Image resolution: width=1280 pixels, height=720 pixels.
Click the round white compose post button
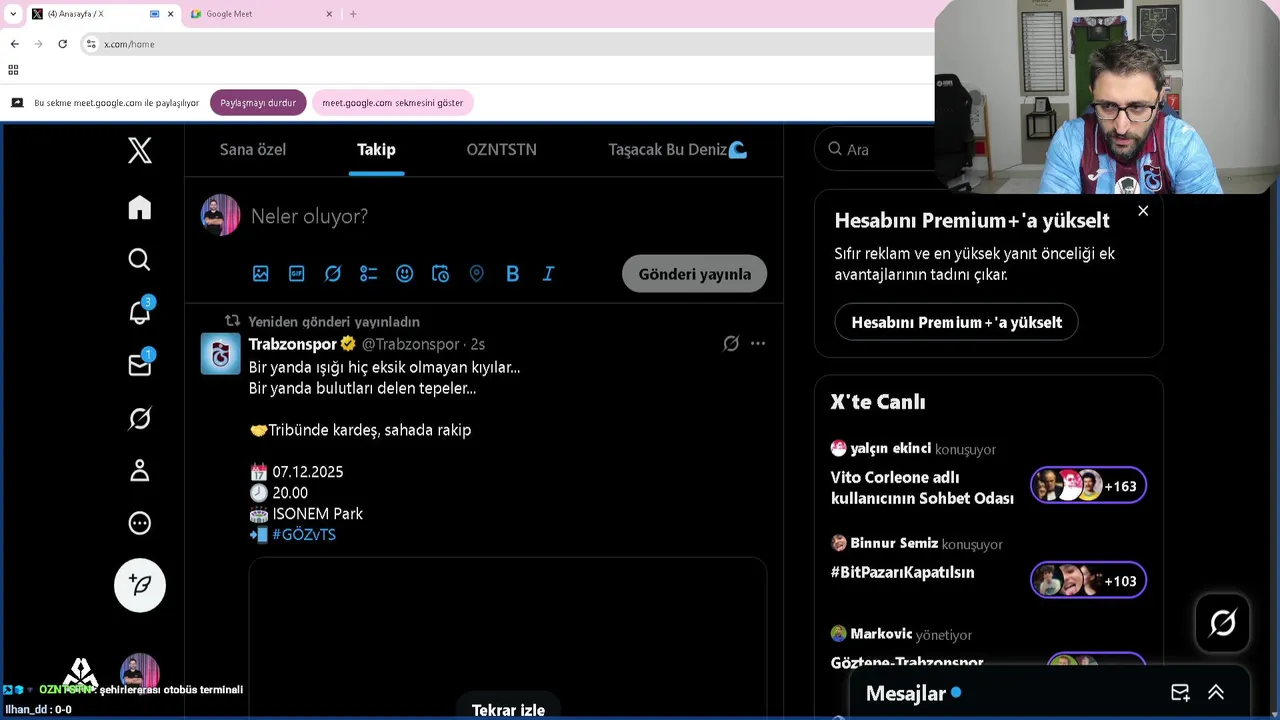click(140, 585)
